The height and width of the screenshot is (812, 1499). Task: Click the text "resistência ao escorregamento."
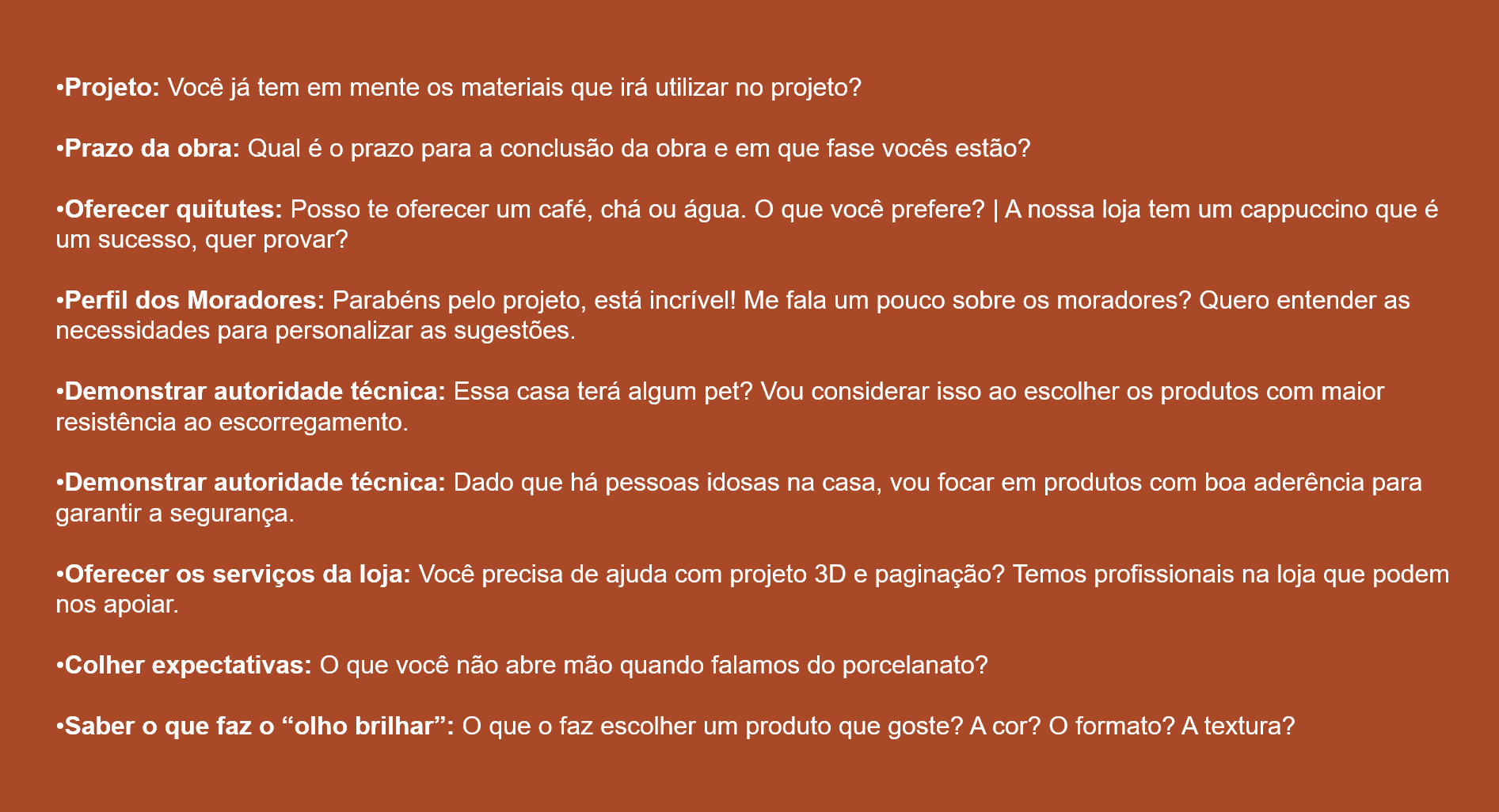click(x=232, y=423)
